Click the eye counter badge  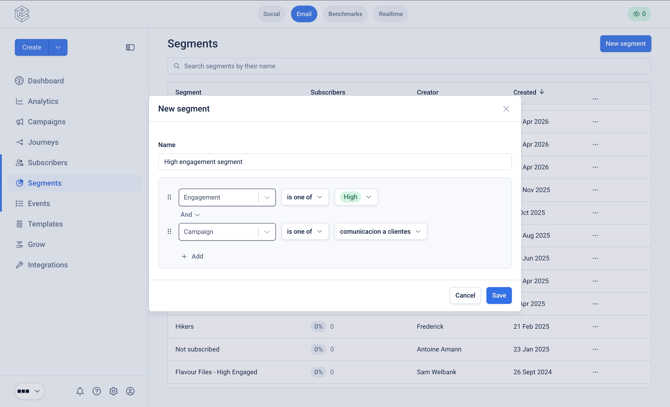click(x=639, y=14)
